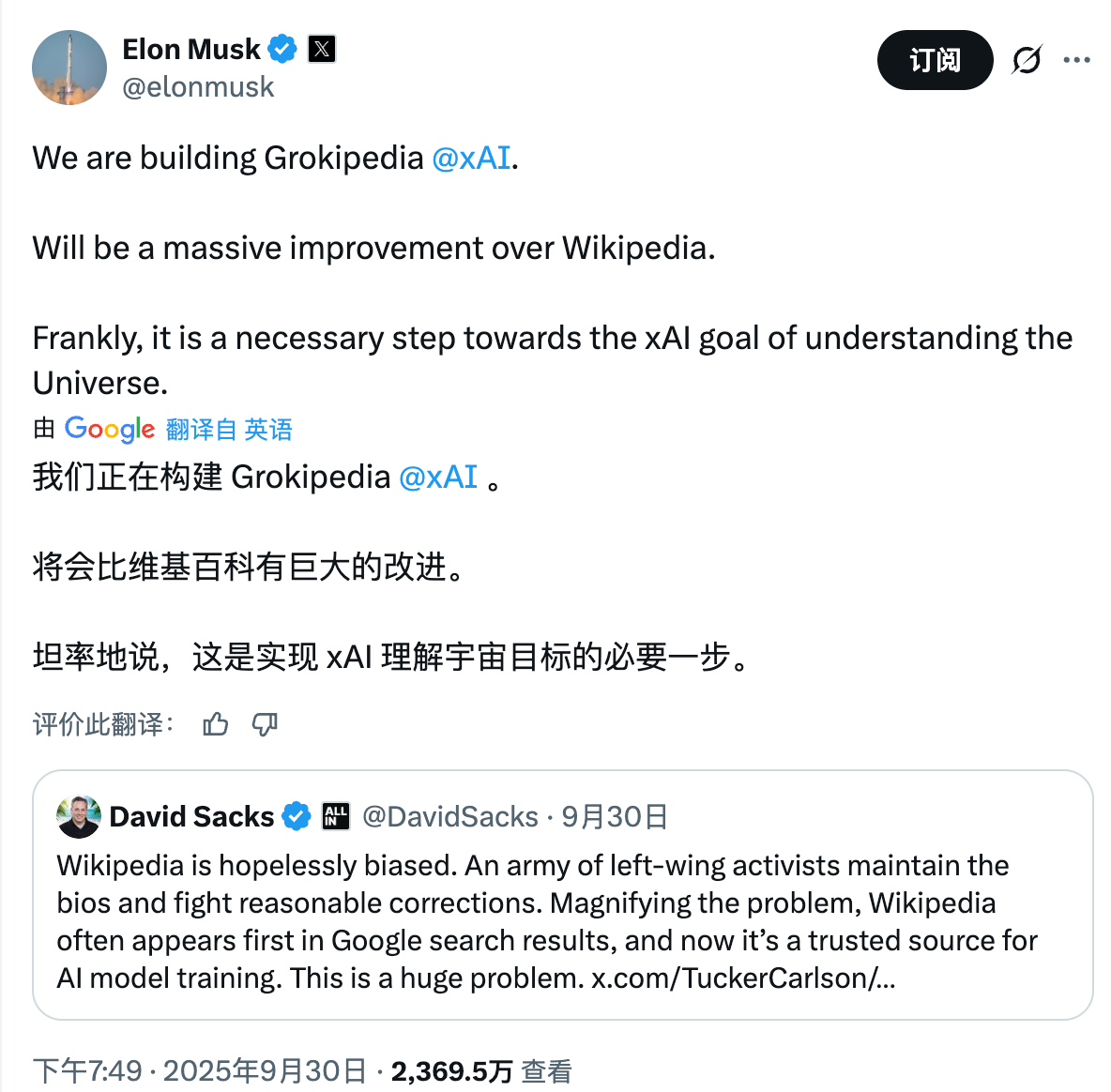
Task: Click the 2,369.5万 查看 view count
Action: pos(481,1070)
